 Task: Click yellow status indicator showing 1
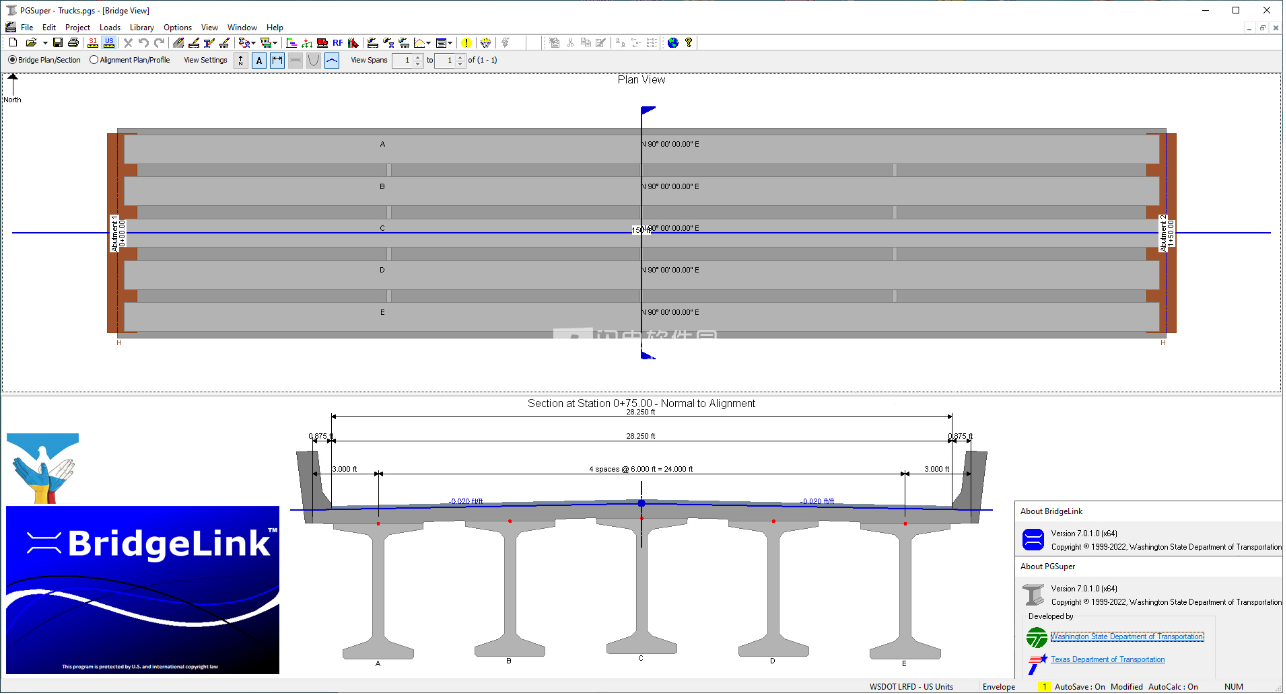click(1044, 687)
